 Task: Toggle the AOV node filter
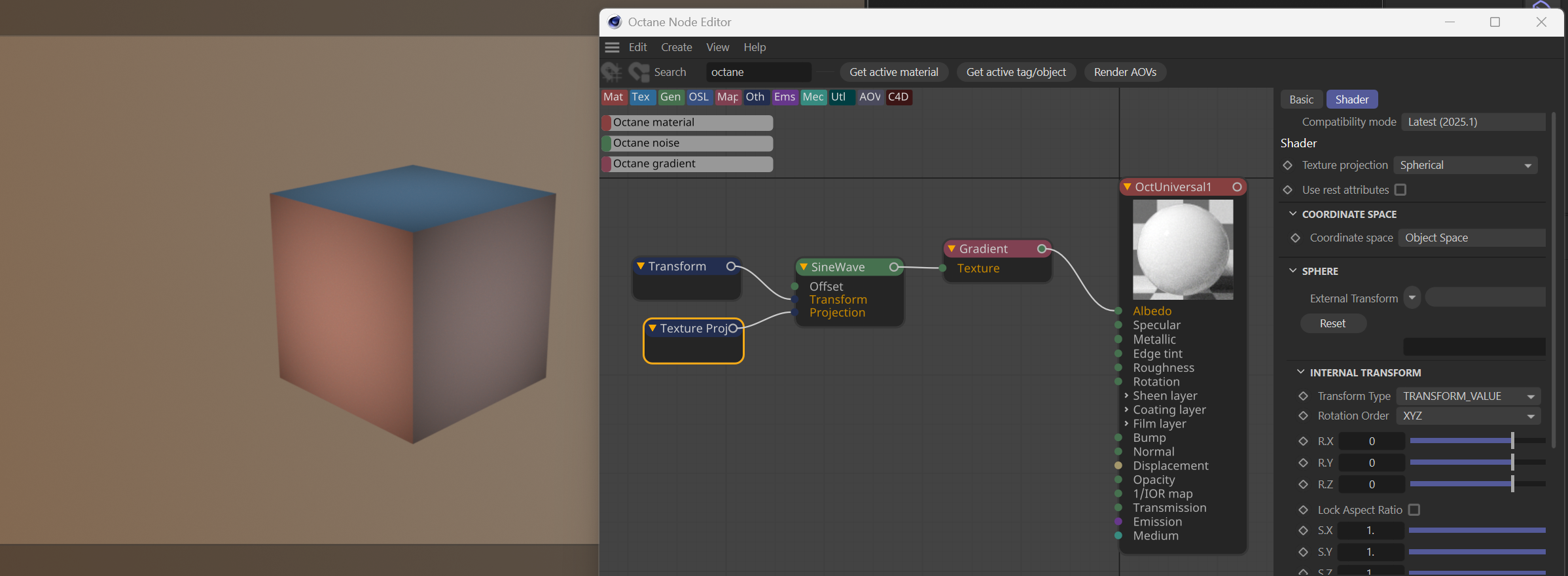[870, 97]
